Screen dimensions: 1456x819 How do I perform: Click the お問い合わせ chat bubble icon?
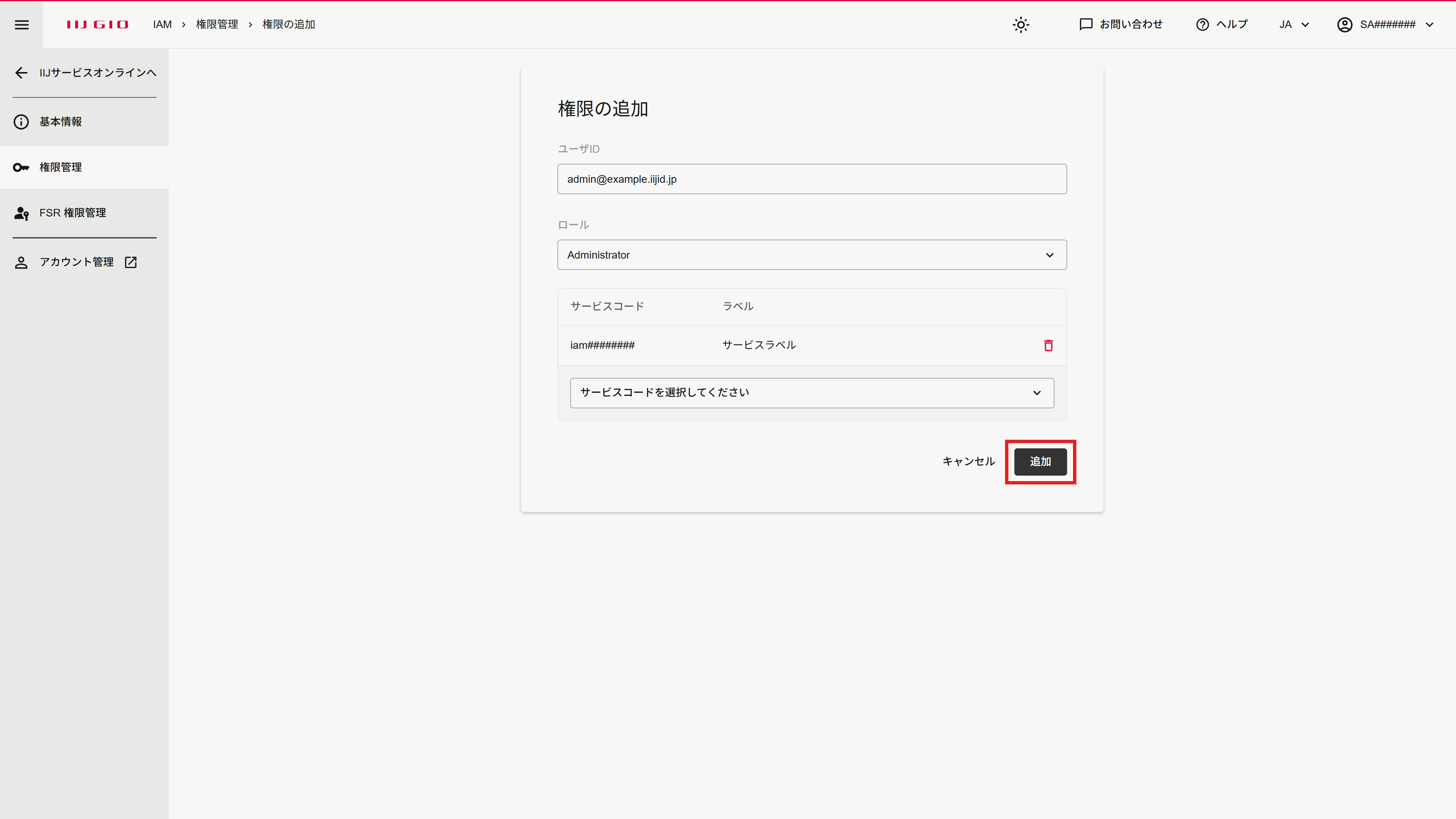coord(1086,24)
